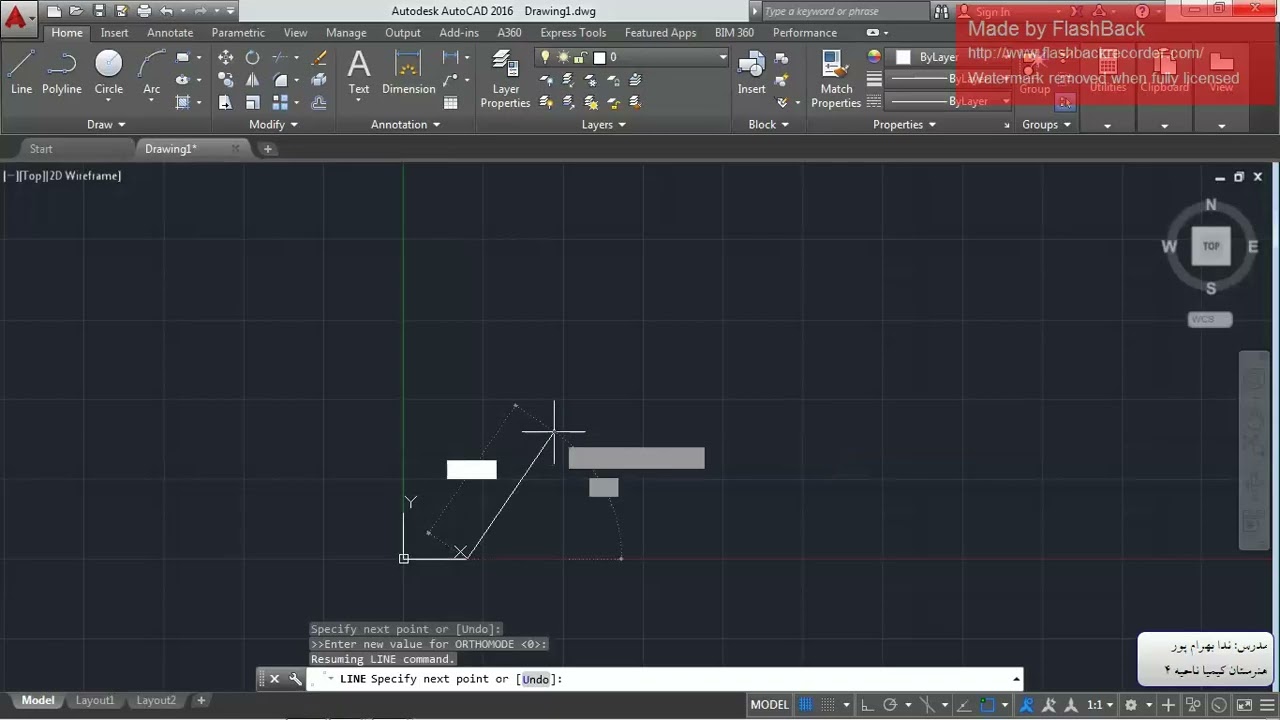Go to the Start tab
The height and width of the screenshot is (720, 1280).
click(x=41, y=149)
